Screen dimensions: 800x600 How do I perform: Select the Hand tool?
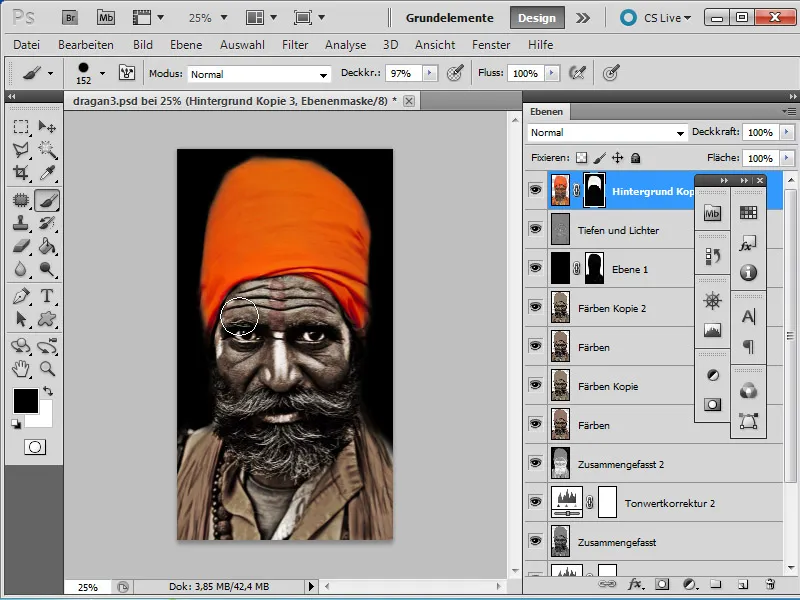click(x=21, y=368)
